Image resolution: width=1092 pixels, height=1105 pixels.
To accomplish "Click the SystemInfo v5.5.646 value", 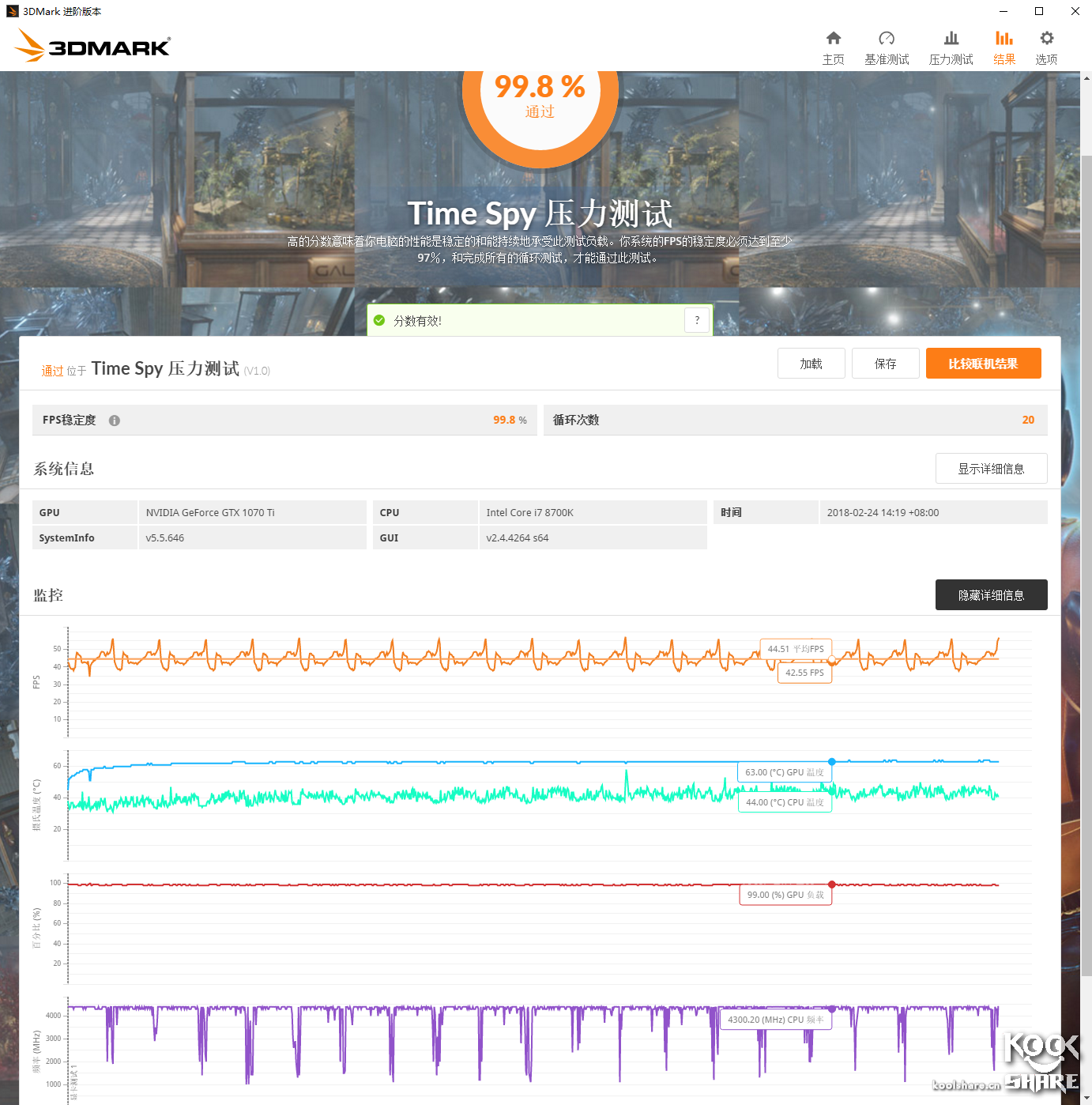I will click(165, 538).
